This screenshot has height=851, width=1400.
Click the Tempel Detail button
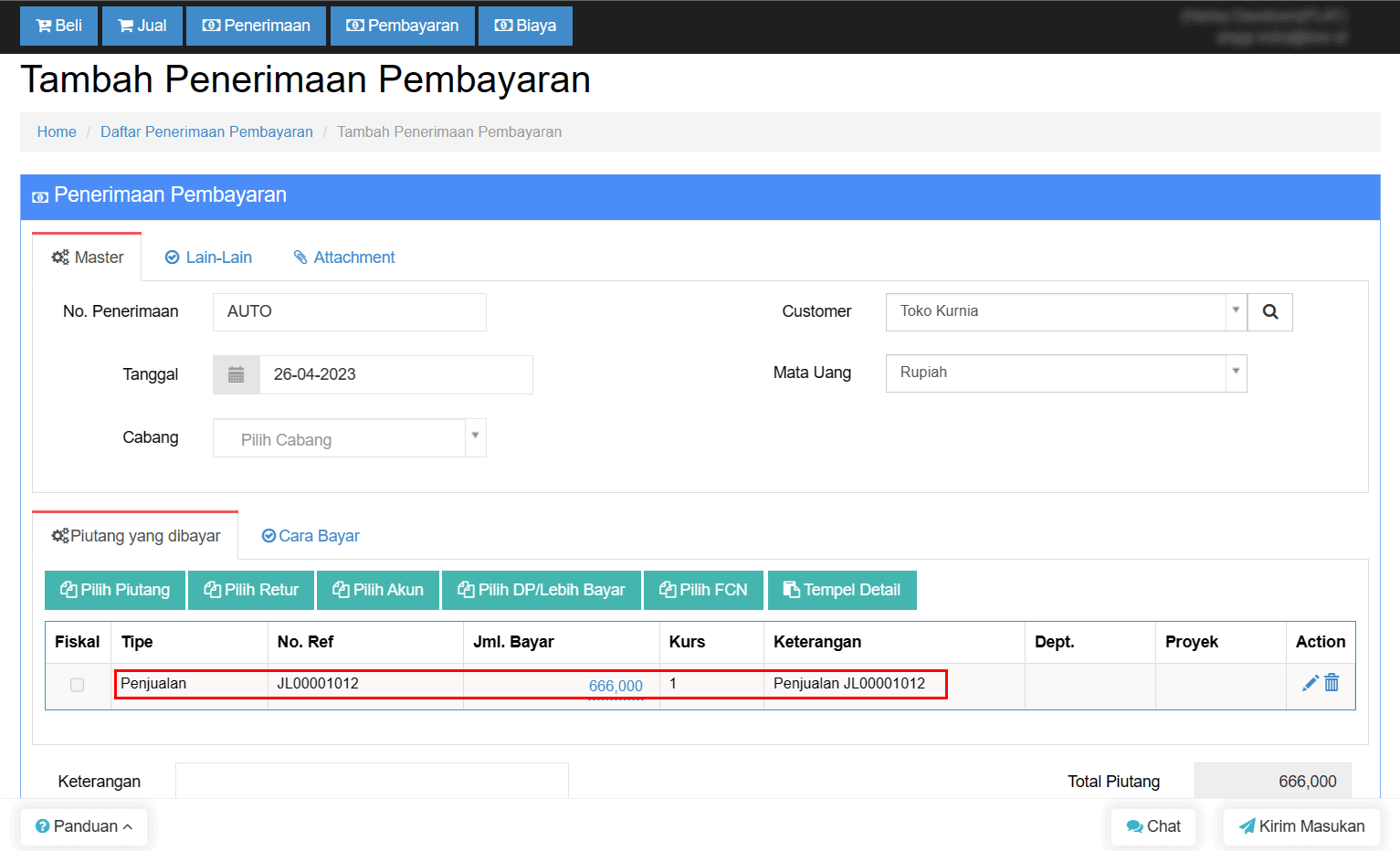point(842,590)
